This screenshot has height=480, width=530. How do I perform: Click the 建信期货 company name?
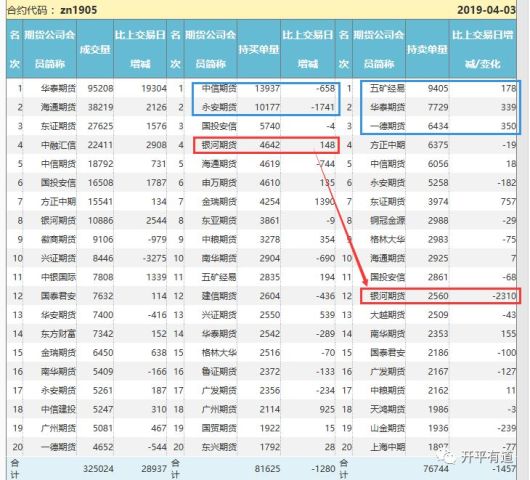coord(219,296)
